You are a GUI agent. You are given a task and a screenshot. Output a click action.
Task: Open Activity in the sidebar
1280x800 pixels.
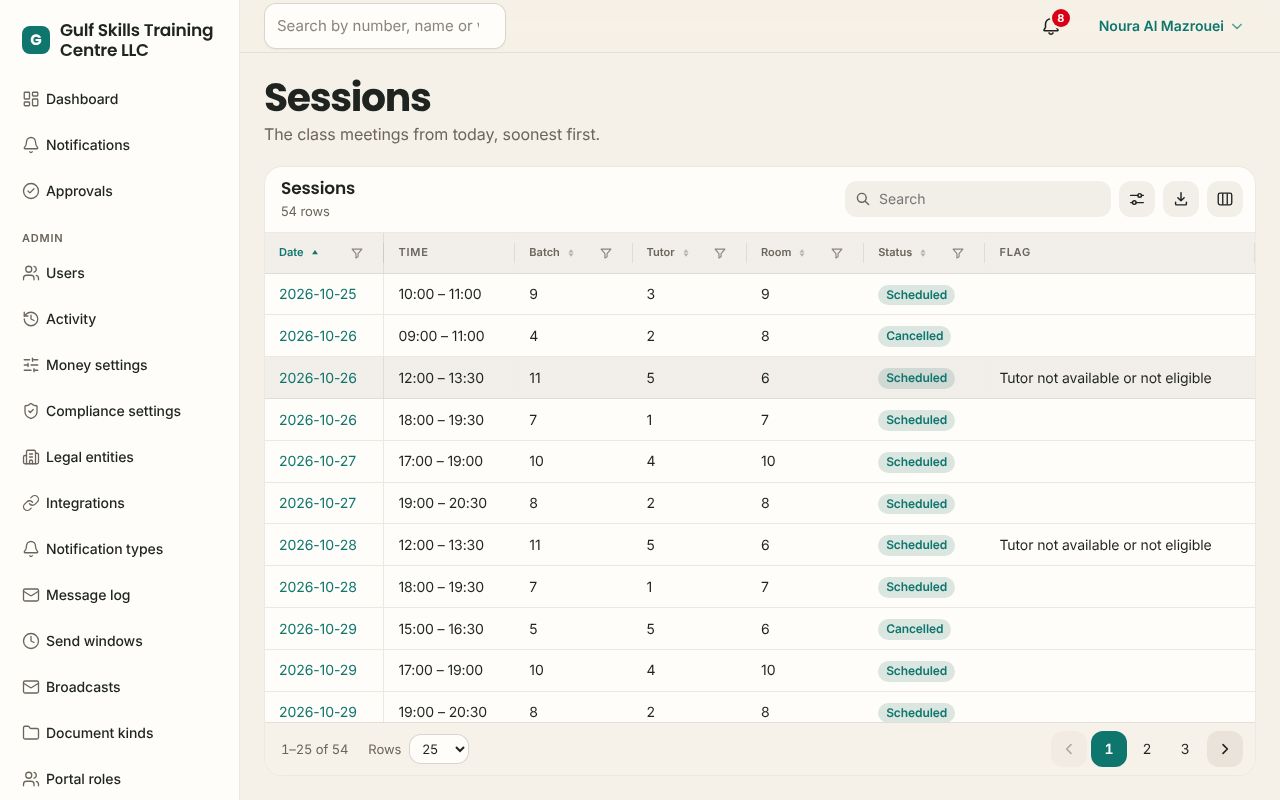pyautogui.click(x=120, y=319)
